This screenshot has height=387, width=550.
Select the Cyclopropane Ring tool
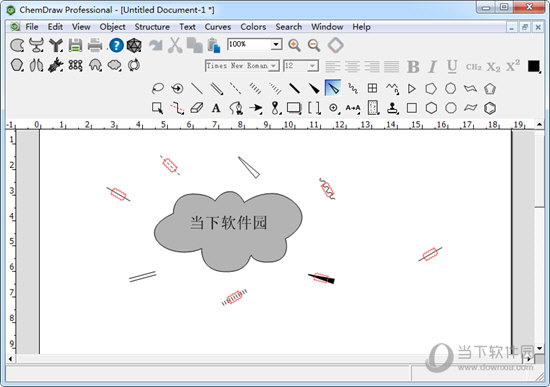[411, 88]
